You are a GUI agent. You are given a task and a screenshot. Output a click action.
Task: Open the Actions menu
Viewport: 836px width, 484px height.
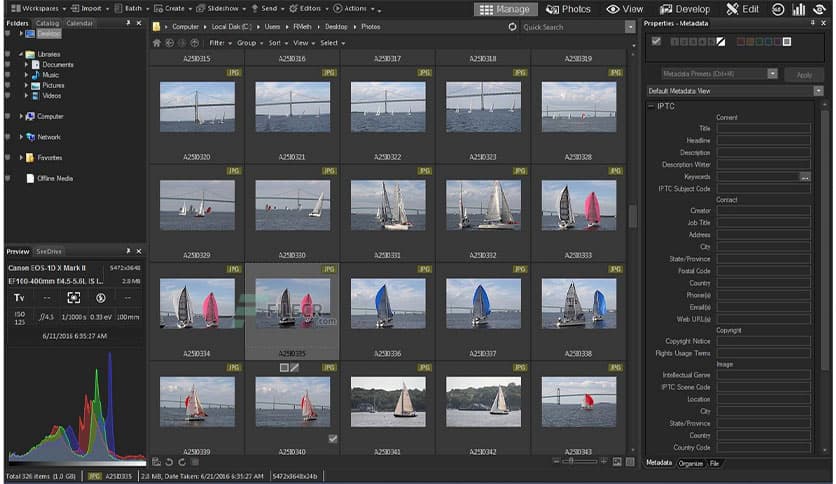pos(354,9)
